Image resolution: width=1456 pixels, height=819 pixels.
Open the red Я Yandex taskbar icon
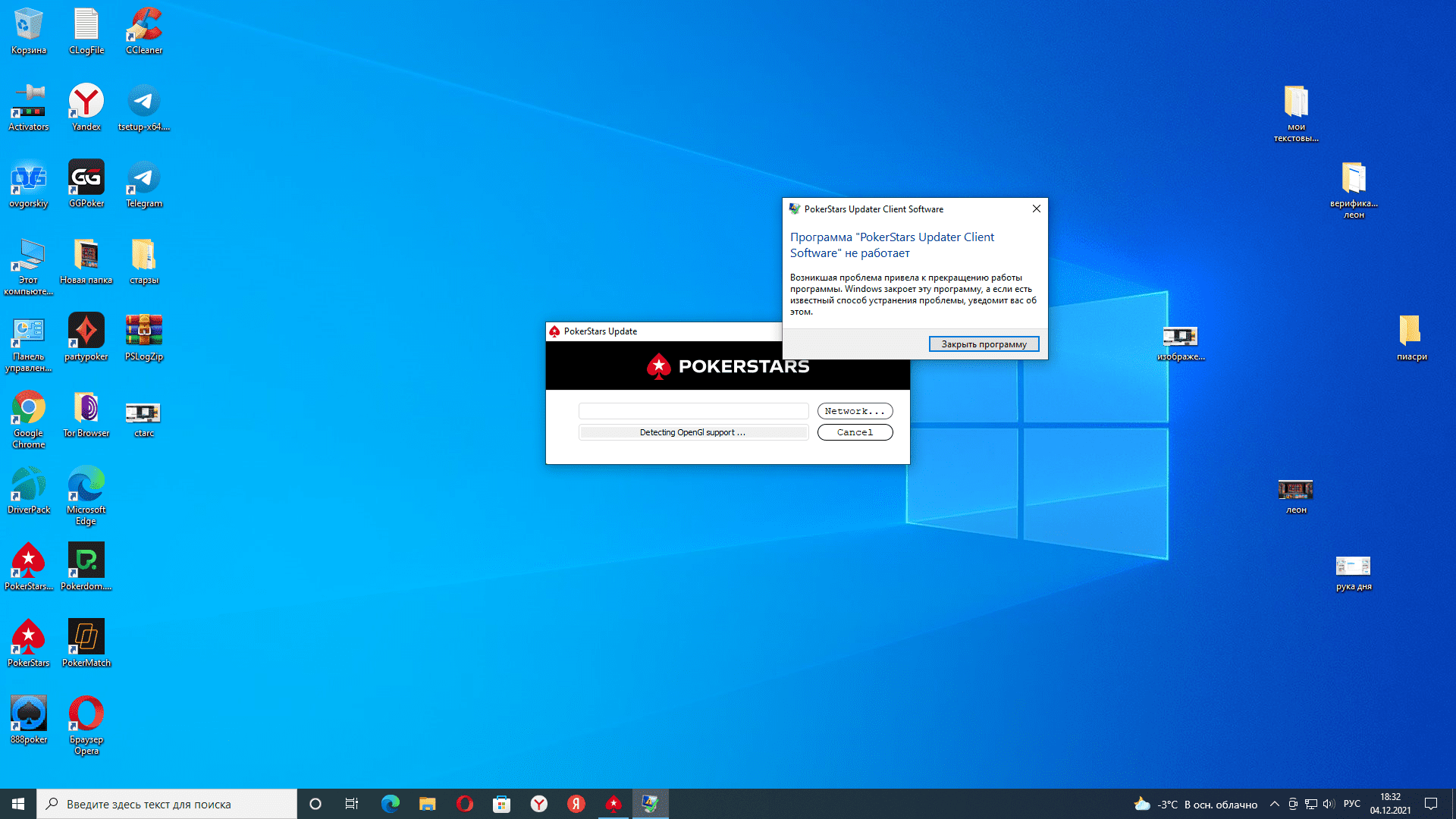576,804
